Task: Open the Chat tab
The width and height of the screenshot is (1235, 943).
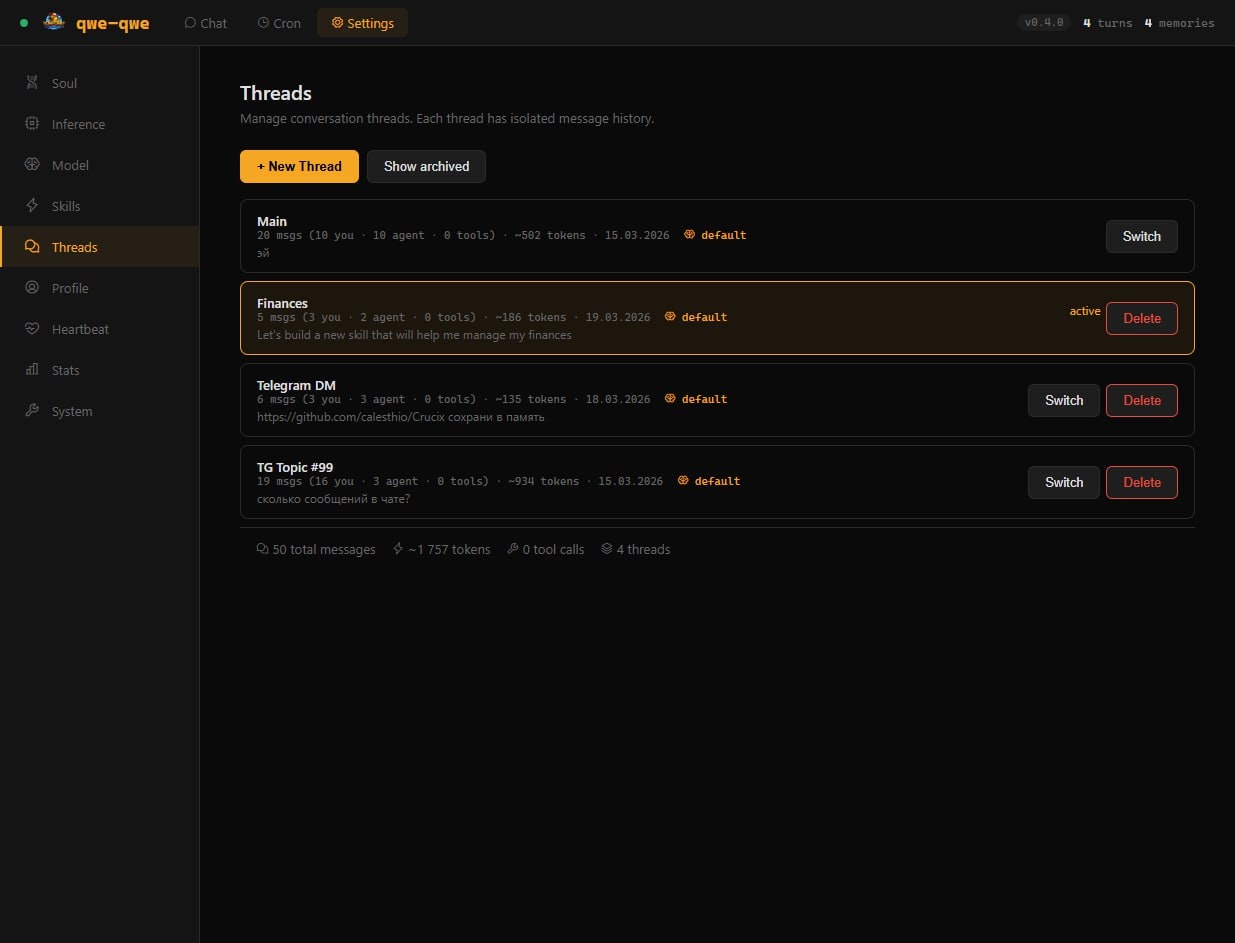Action: coord(205,23)
